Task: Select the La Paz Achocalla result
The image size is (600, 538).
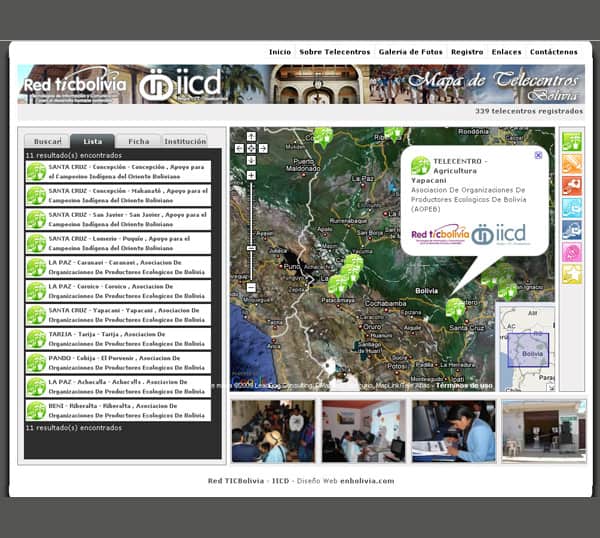Action: [118, 386]
